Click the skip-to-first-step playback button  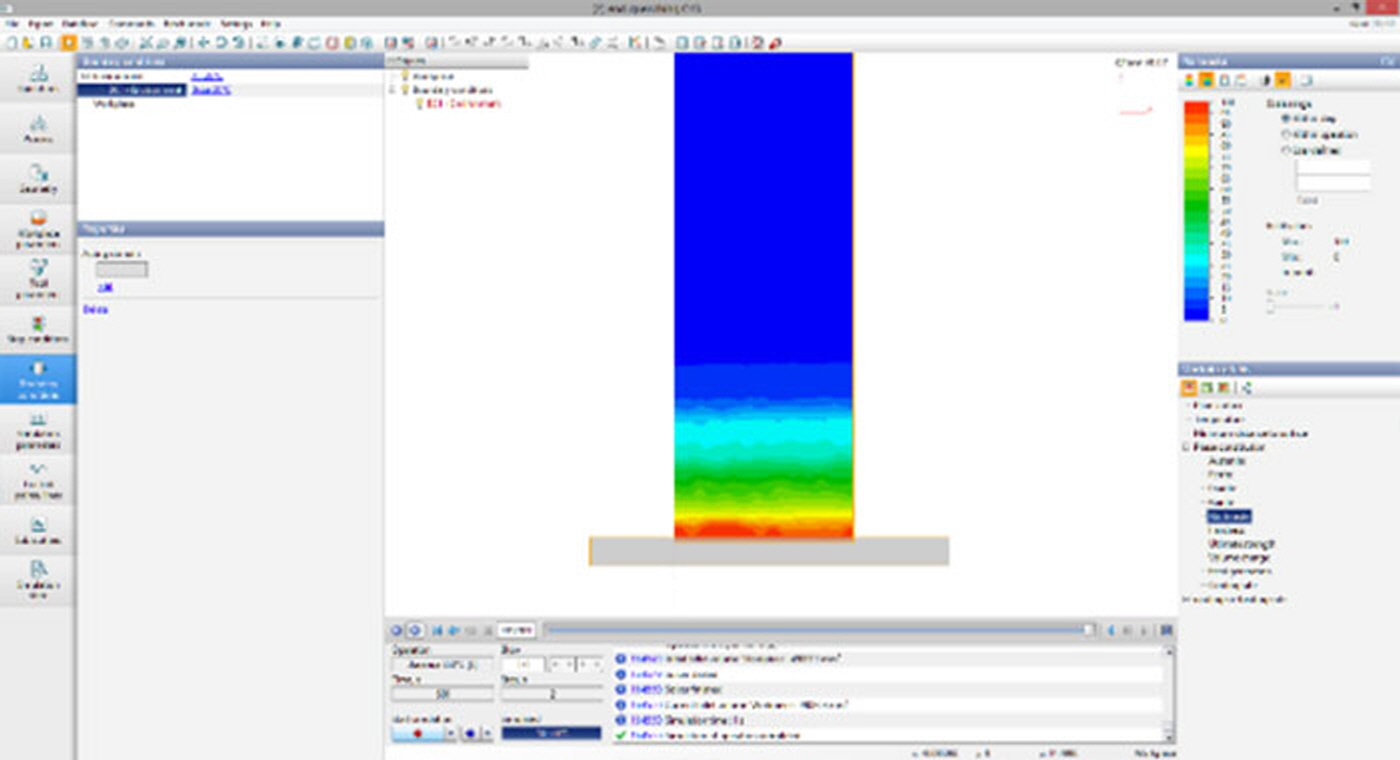tap(438, 630)
